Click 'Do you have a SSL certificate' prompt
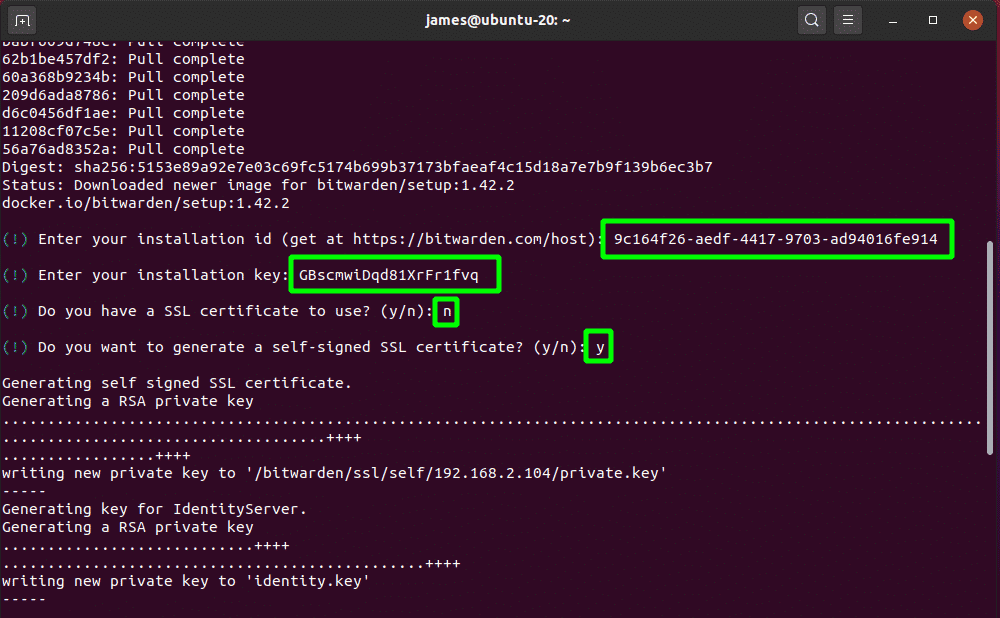Screen dimensions: 1000x618 pos(235,311)
